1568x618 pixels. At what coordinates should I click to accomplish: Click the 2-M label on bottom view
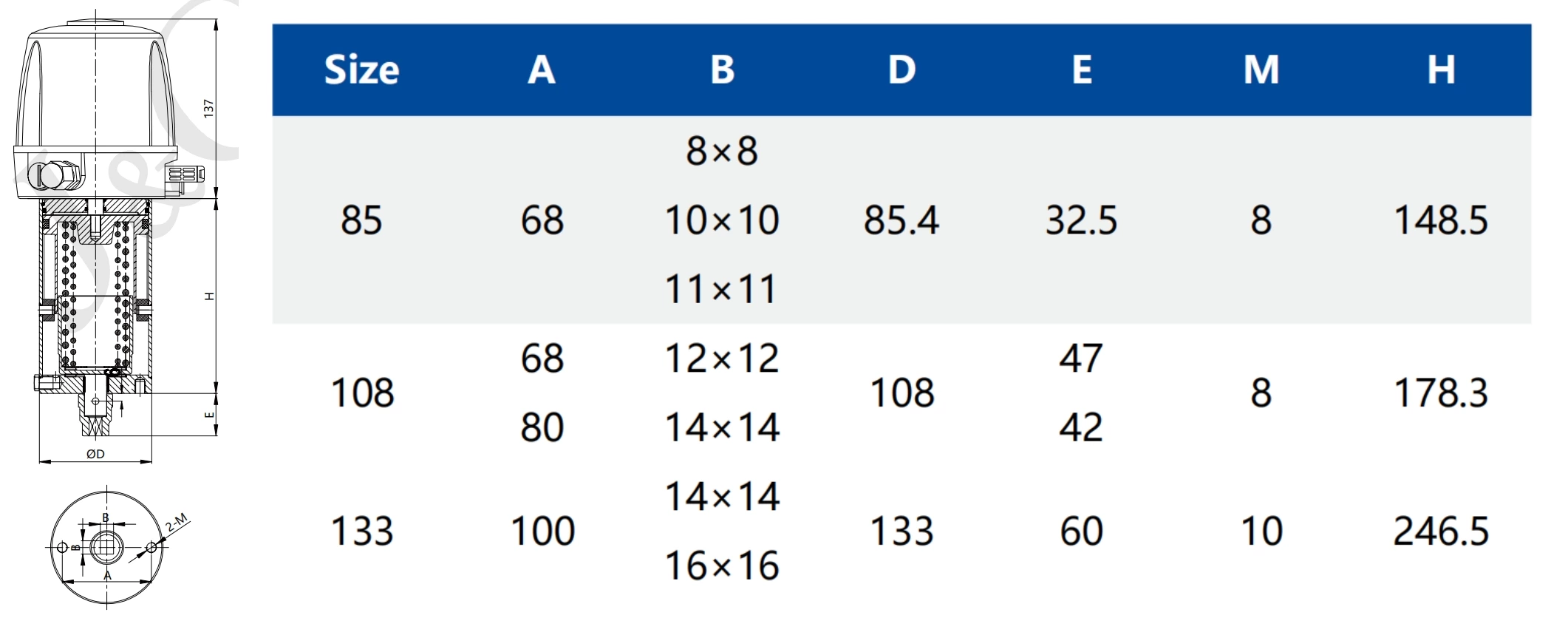[177, 522]
